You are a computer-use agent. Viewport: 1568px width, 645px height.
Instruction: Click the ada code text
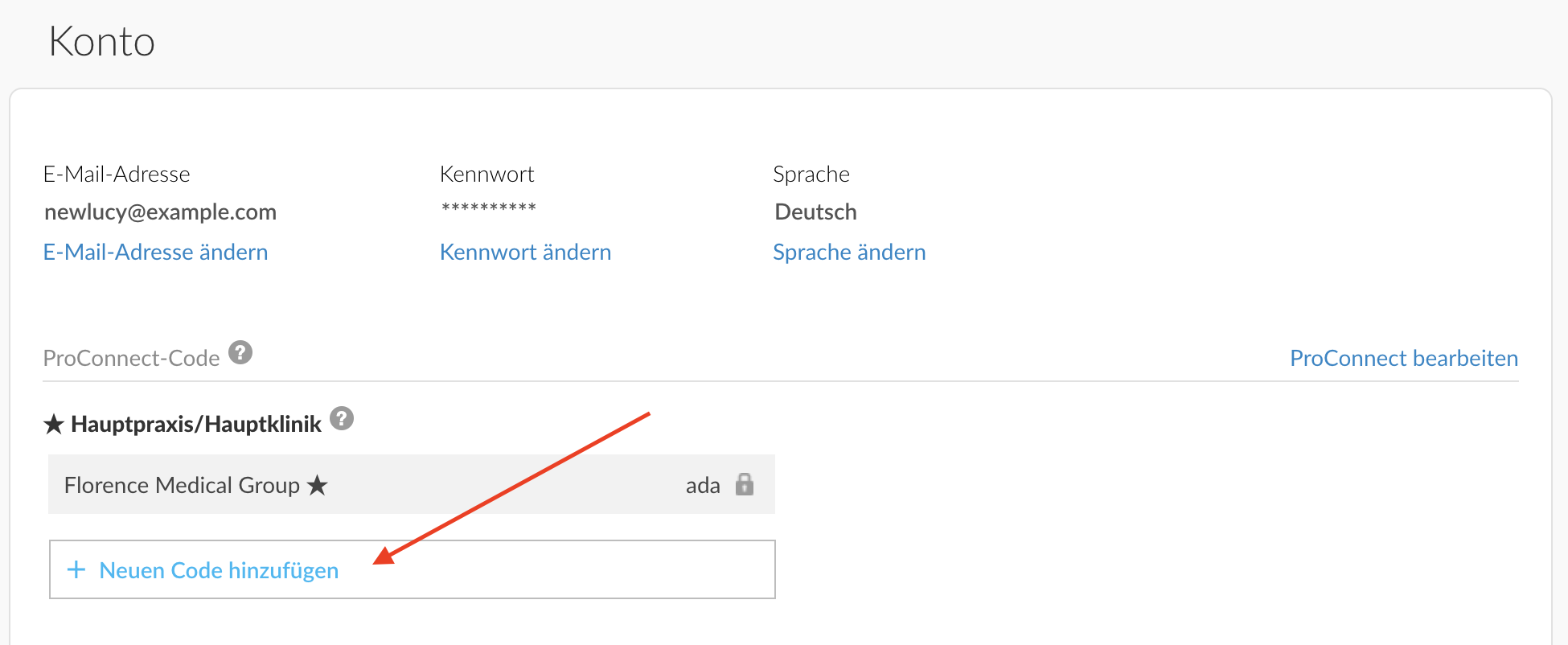(x=703, y=485)
